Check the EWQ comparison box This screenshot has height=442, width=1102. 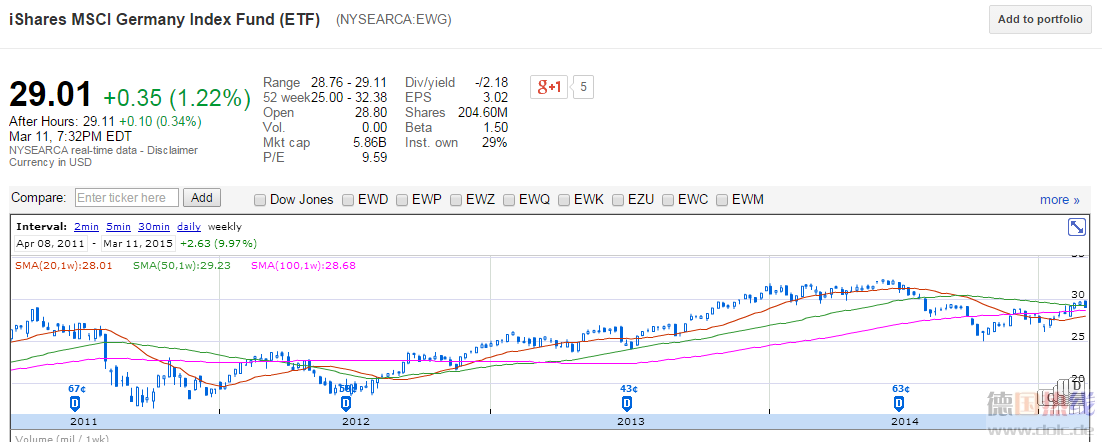point(509,200)
